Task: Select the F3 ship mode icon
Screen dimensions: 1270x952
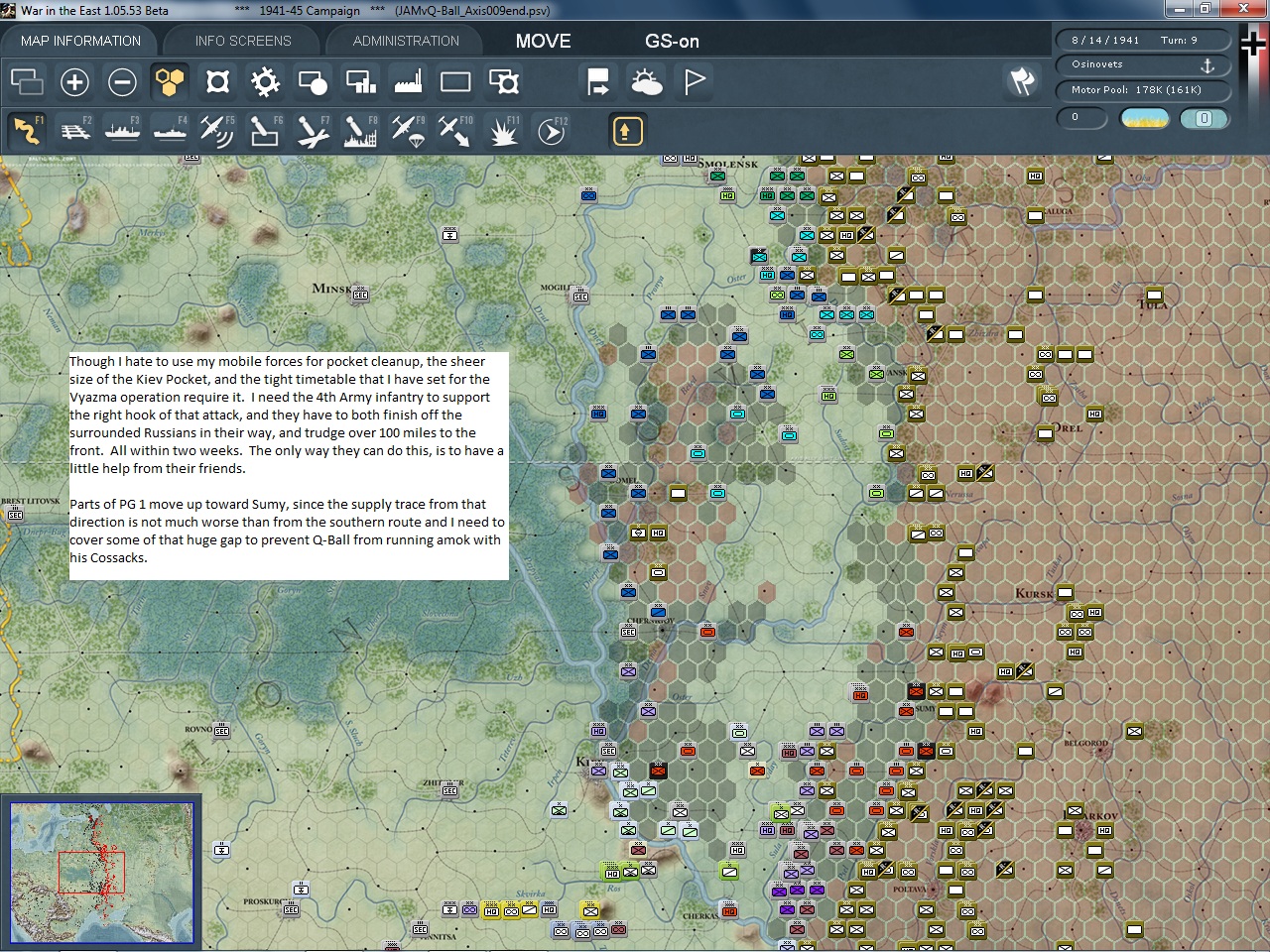Action: coord(122,131)
